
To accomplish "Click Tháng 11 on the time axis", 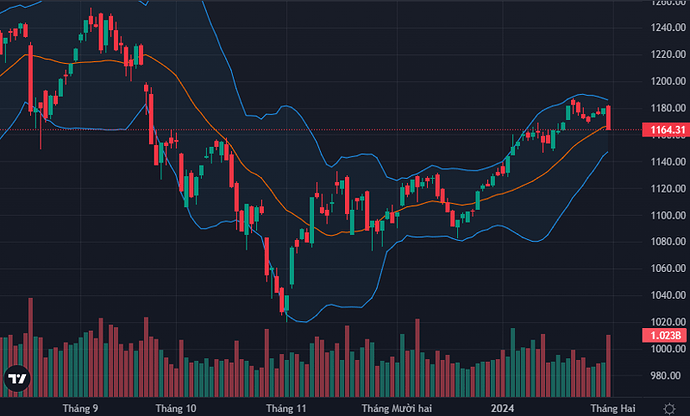I will coord(285,408).
